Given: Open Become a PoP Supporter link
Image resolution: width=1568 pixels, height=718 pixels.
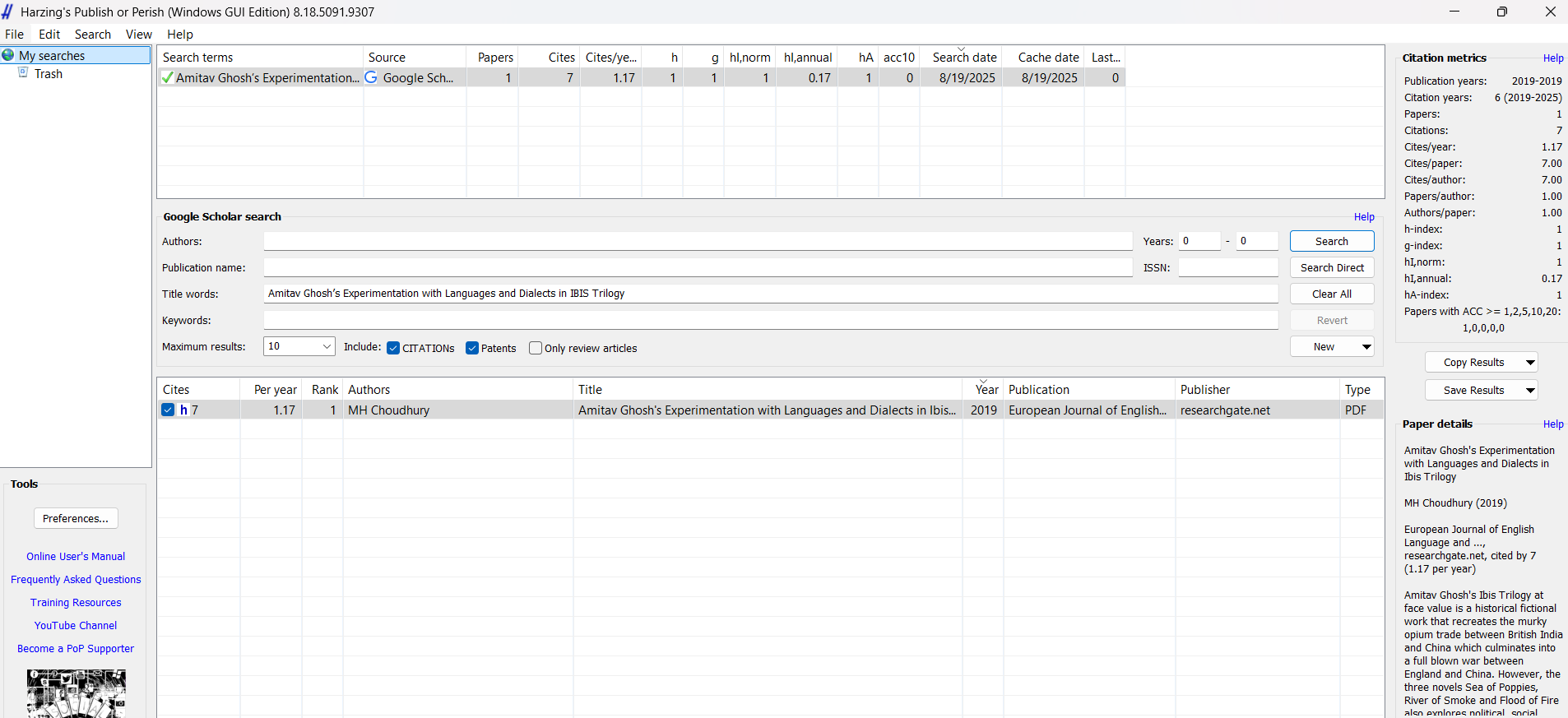Looking at the screenshot, I should point(76,648).
